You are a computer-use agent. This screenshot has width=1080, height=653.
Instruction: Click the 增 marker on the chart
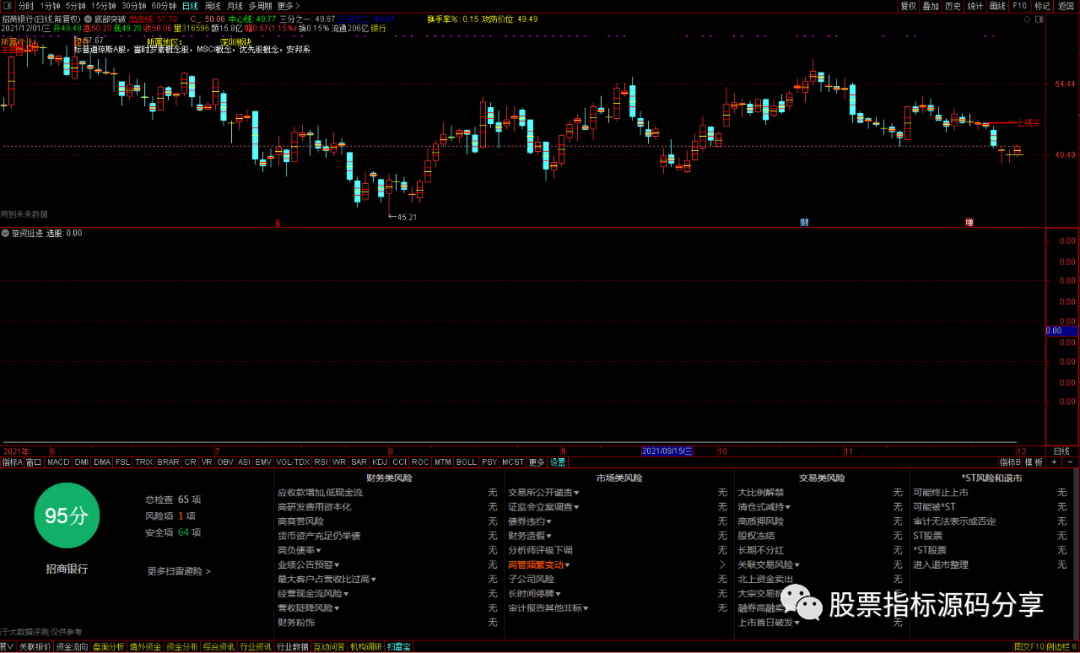click(969, 222)
